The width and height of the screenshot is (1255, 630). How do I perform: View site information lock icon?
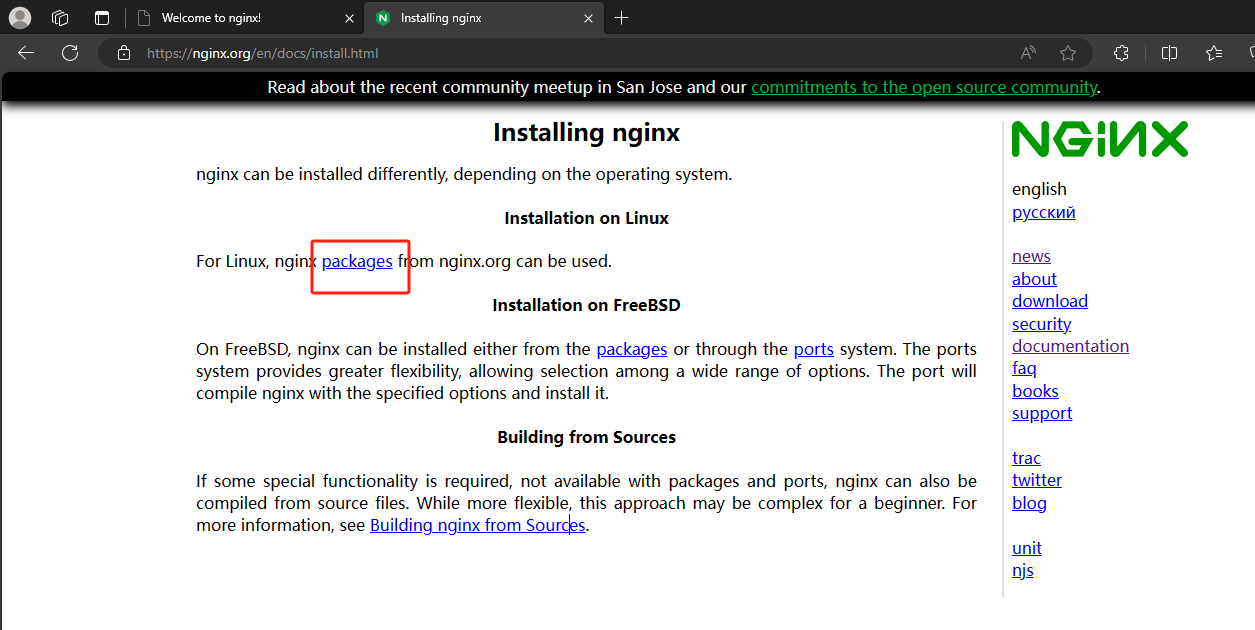click(123, 53)
